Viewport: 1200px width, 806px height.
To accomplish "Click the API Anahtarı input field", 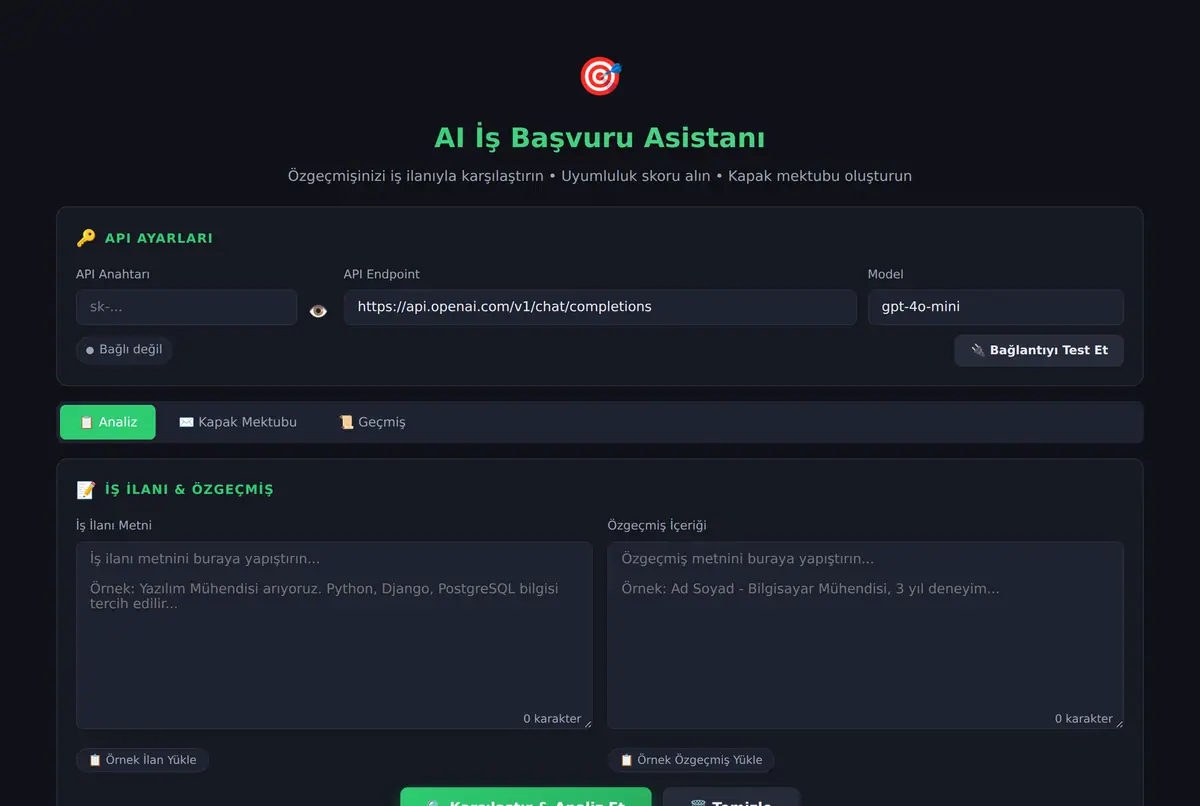I will (186, 307).
